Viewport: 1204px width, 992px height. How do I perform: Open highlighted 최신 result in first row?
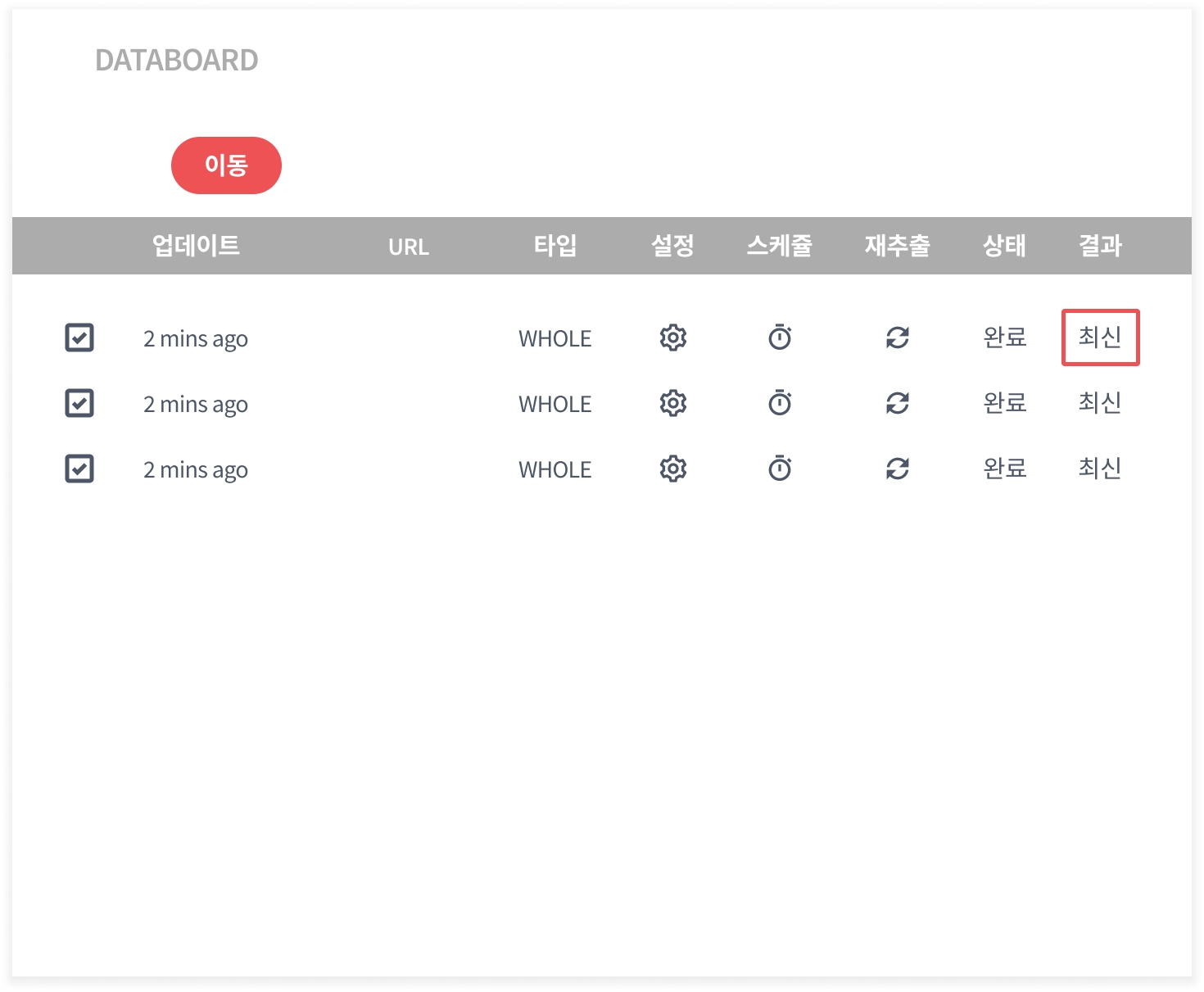1100,337
